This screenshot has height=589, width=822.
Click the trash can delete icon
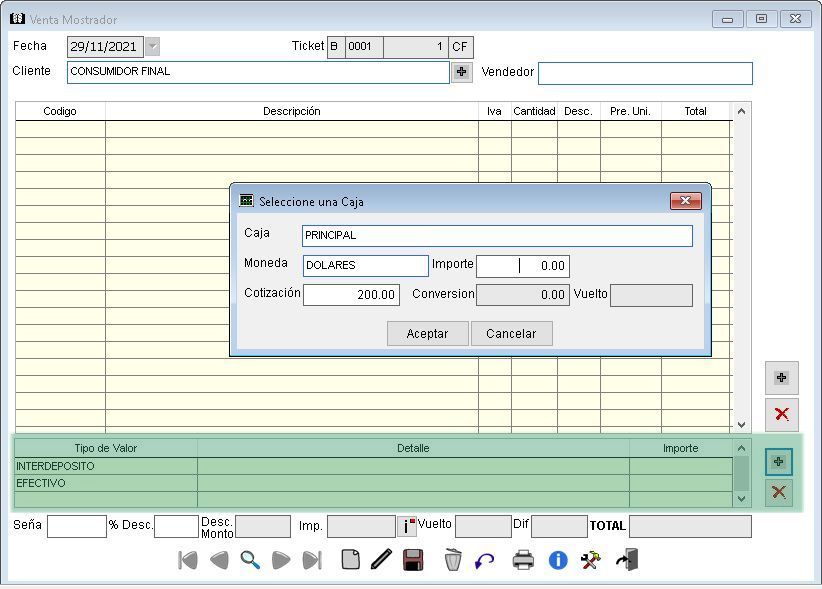(453, 560)
